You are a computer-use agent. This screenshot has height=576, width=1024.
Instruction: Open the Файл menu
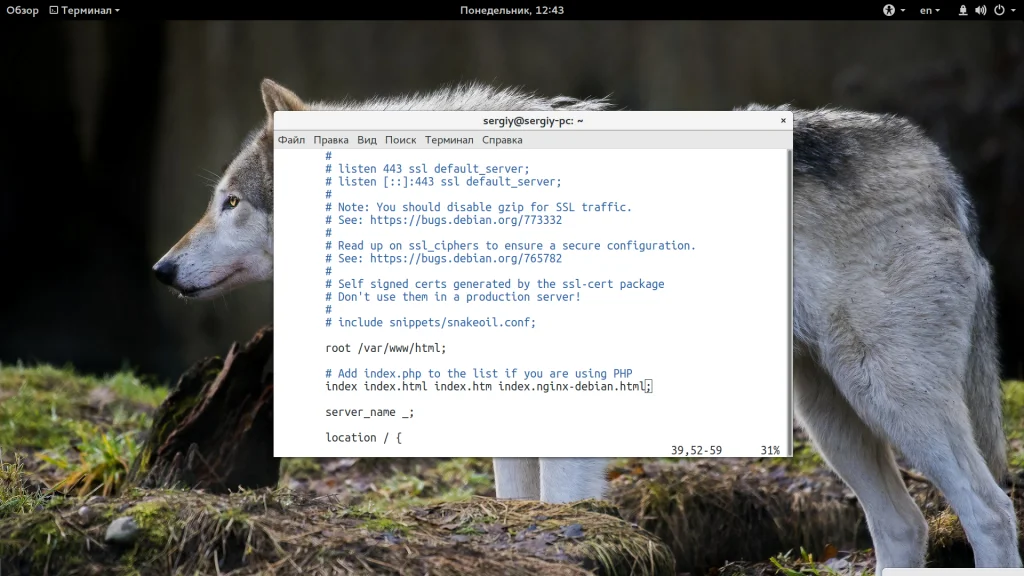(291, 140)
